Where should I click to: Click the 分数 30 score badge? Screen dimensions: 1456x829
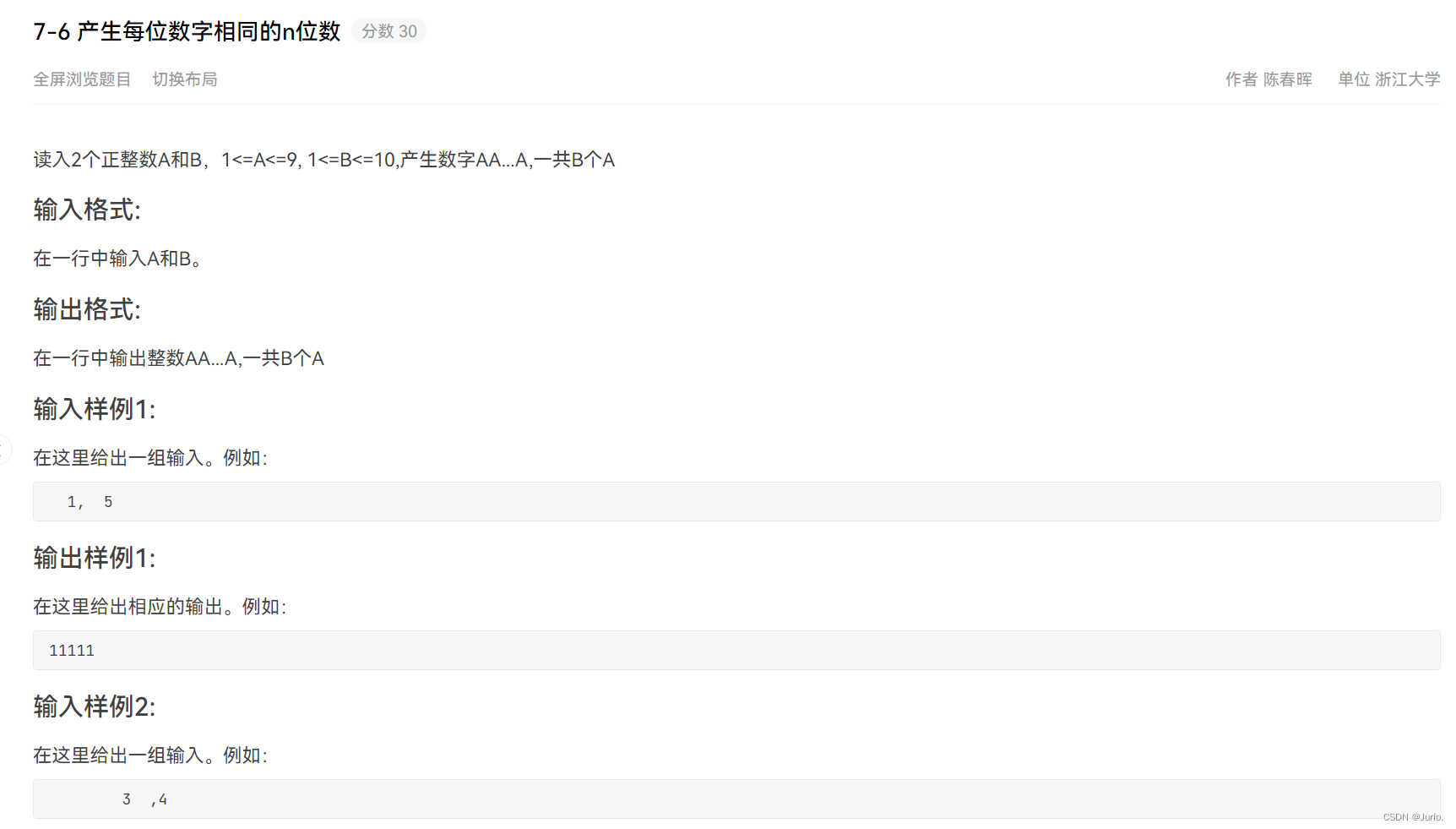tap(389, 31)
